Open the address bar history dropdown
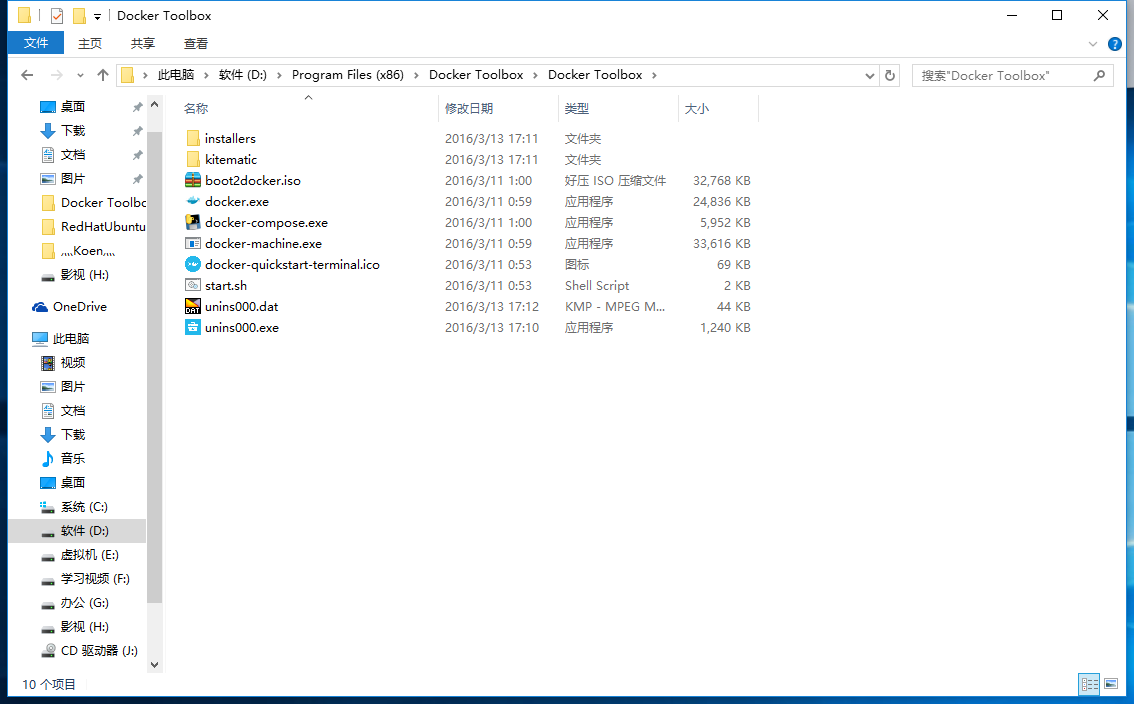Image resolution: width=1134 pixels, height=704 pixels. [870, 75]
